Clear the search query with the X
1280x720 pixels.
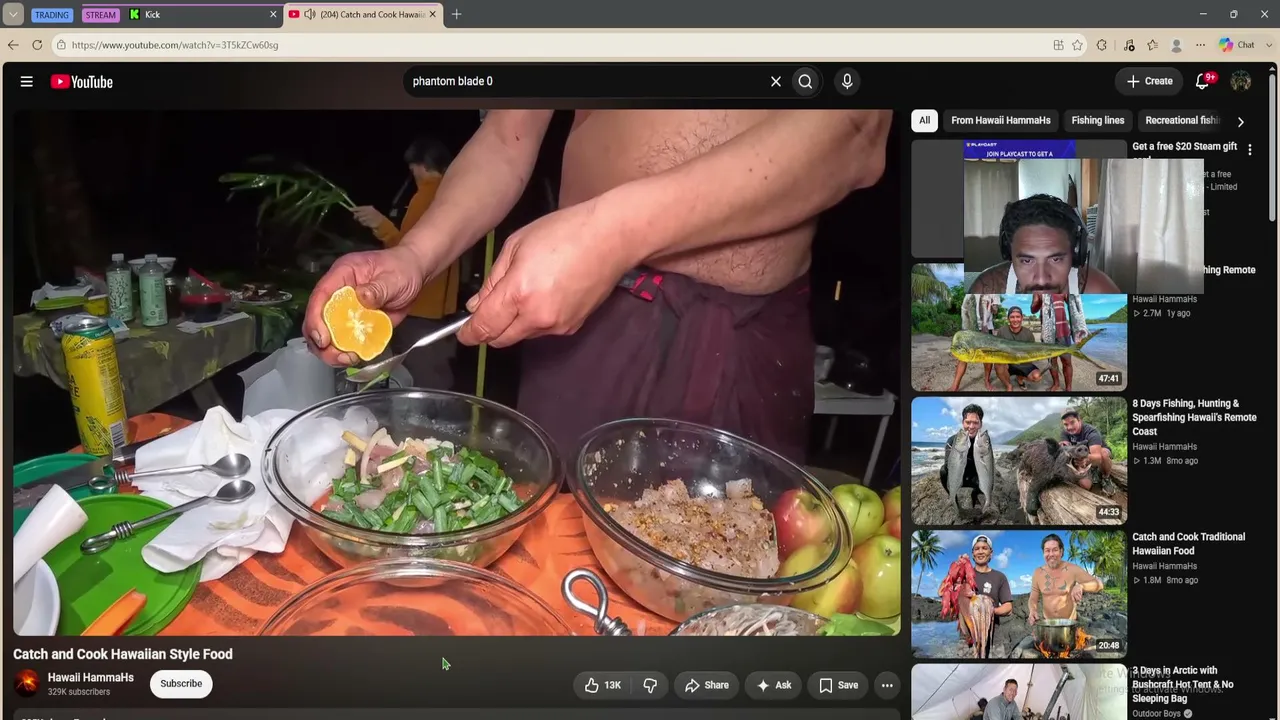click(775, 82)
